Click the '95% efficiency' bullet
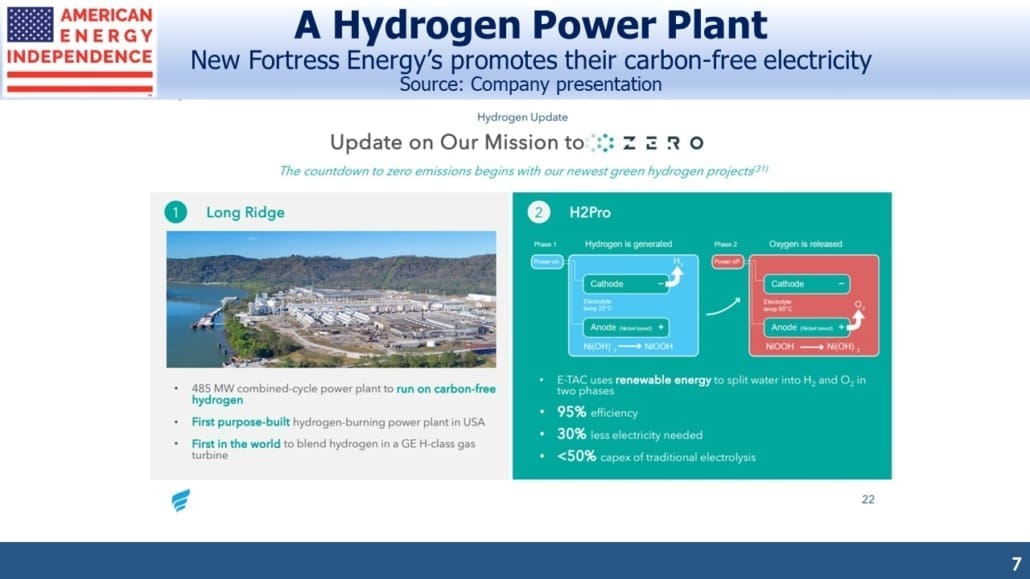The image size is (1030, 579). point(597,412)
